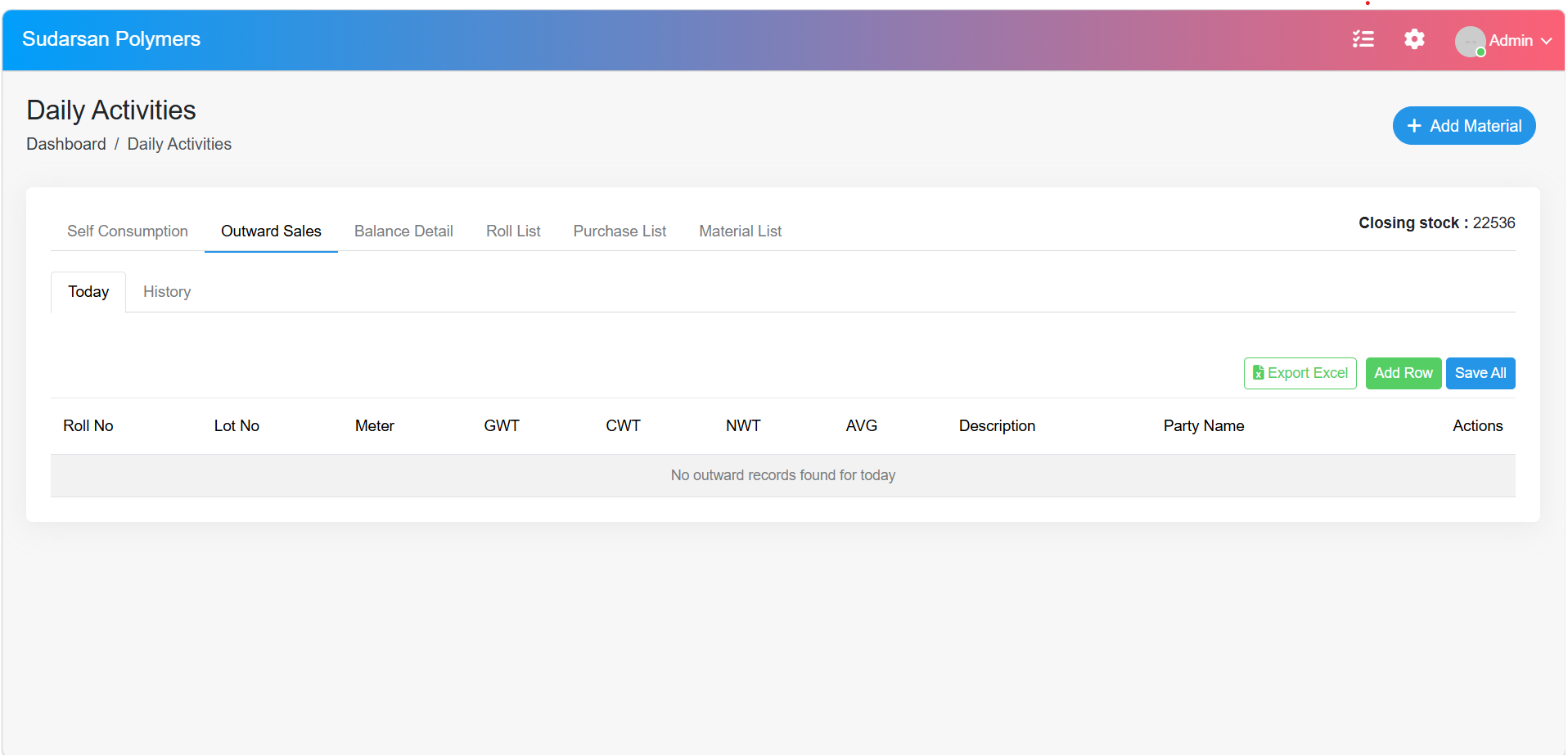
Task: Open the Balance Detail tab
Action: pyautogui.click(x=403, y=231)
